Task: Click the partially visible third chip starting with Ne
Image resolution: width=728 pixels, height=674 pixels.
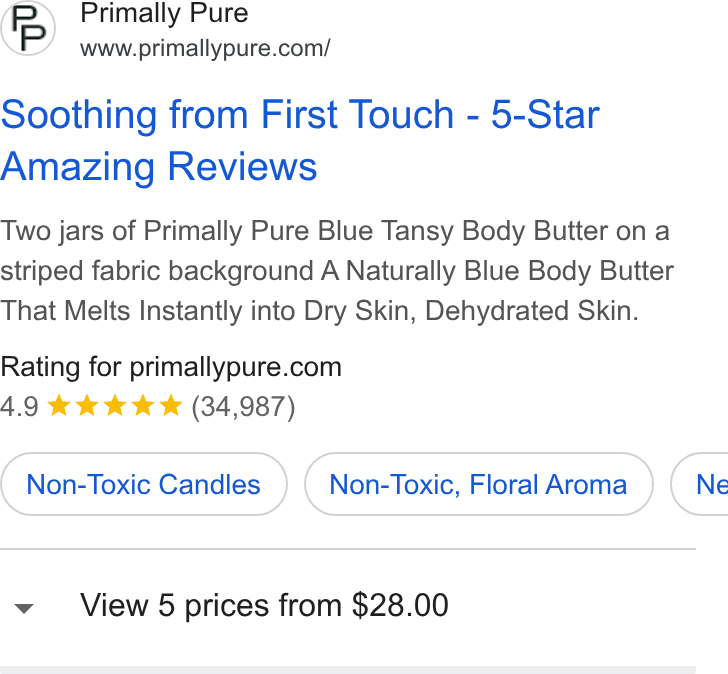Action: pos(699,484)
